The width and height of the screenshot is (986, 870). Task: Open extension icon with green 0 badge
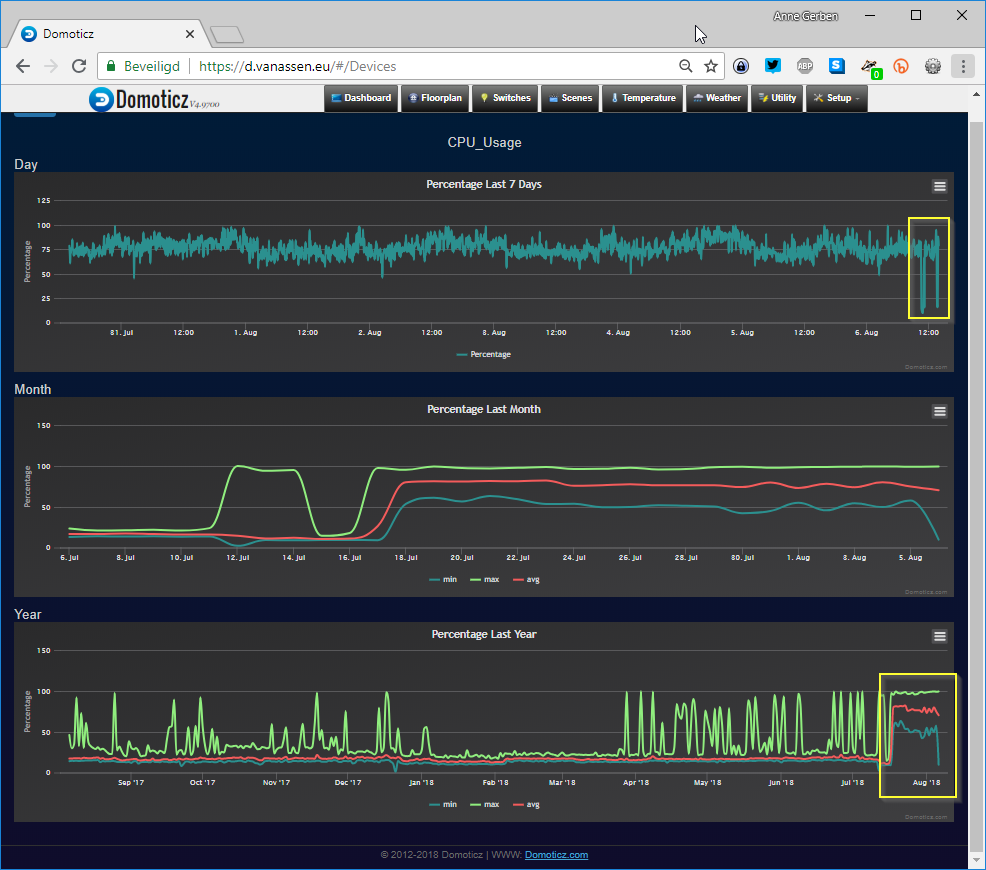870,67
